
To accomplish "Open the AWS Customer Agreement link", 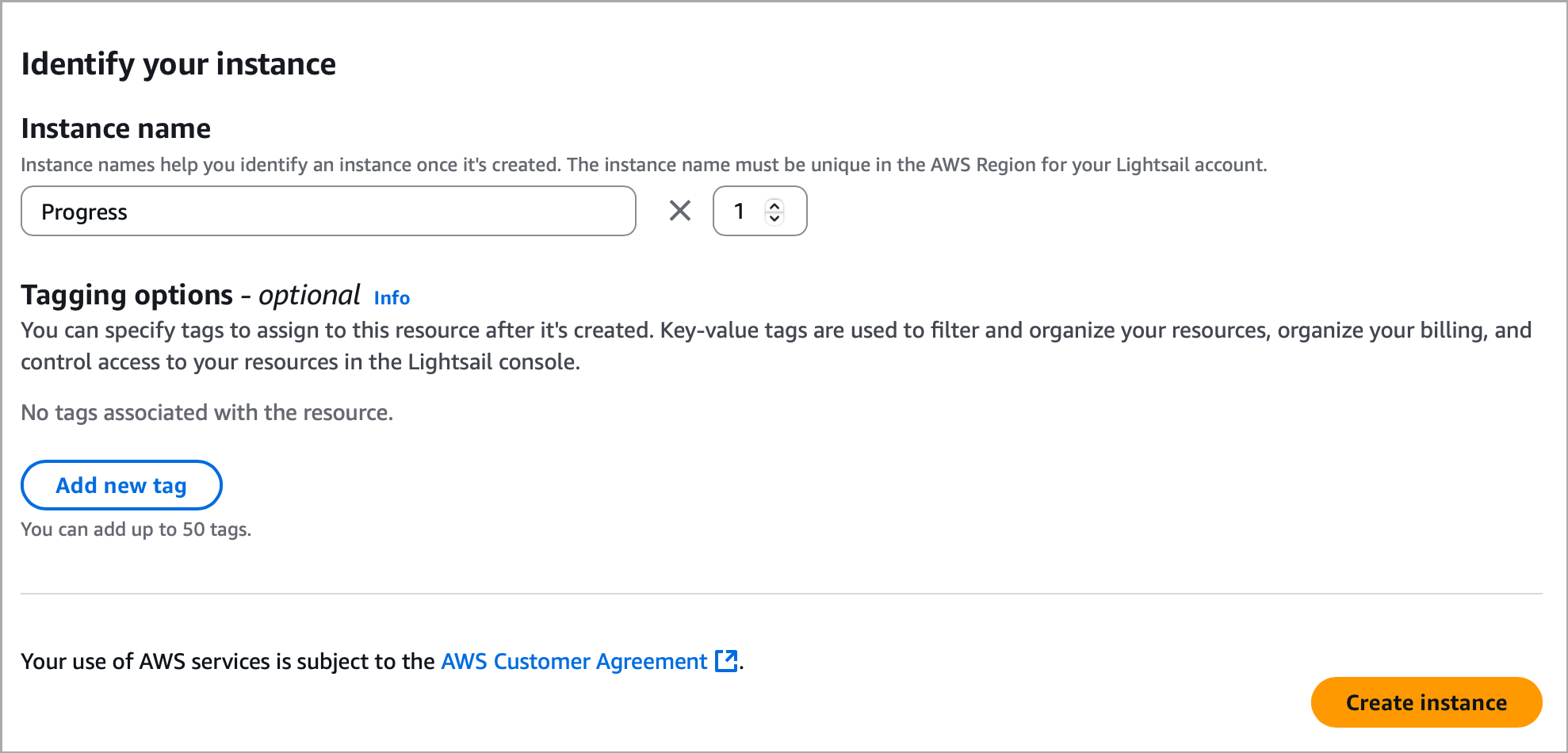I will pos(574,661).
